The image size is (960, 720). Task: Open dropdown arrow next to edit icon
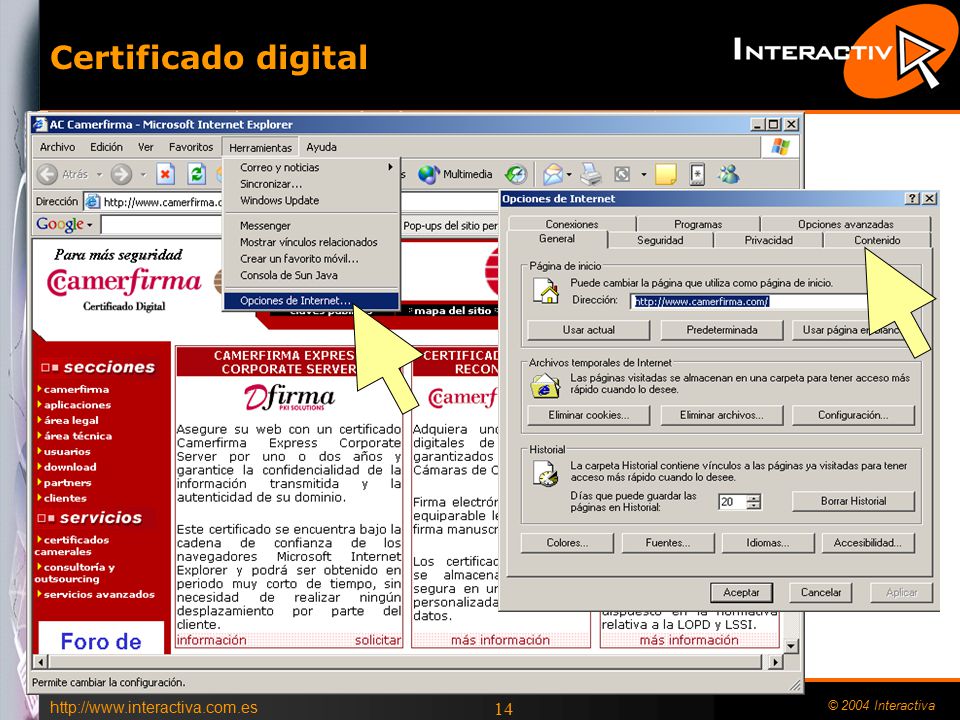pos(643,174)
